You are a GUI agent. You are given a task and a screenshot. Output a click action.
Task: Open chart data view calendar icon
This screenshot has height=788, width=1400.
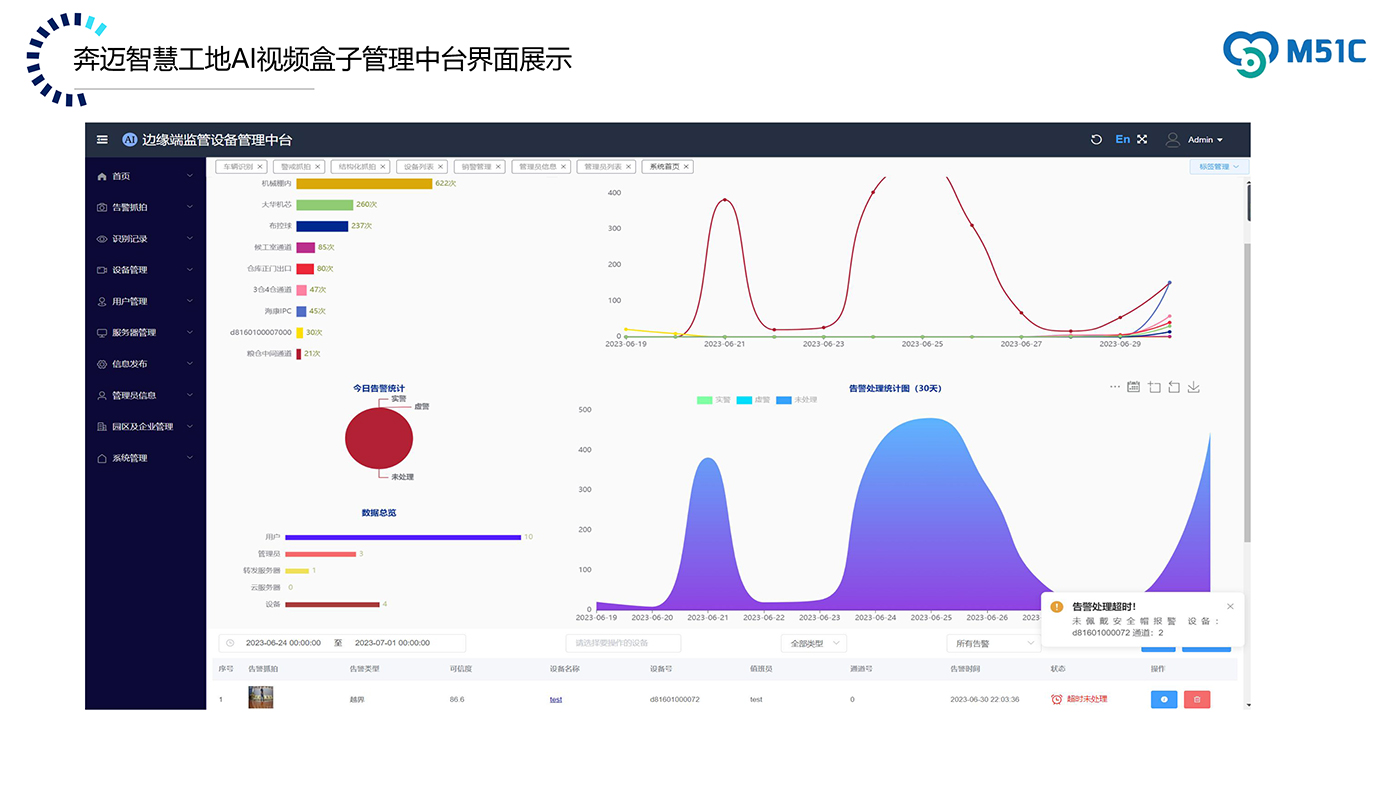(1133, 387)
